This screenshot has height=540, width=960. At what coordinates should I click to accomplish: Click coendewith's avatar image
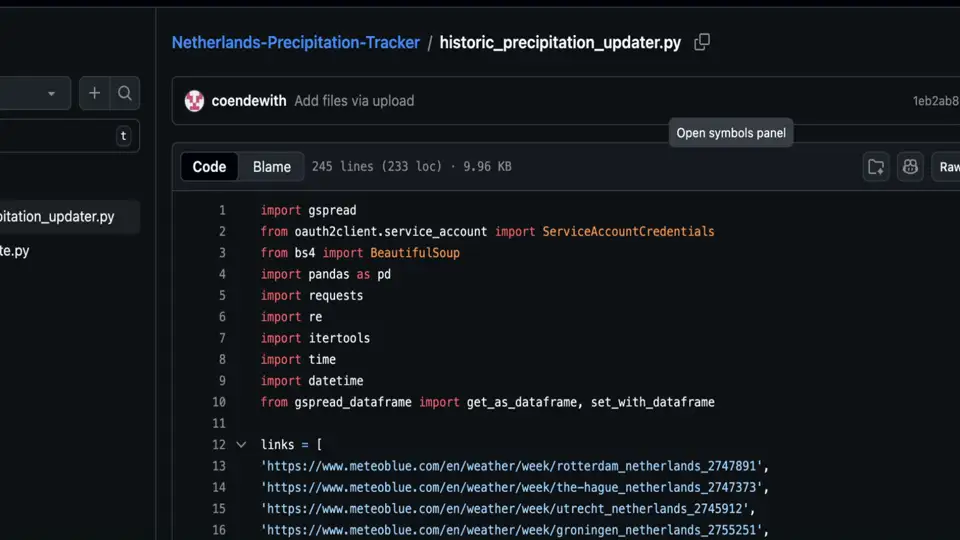tap(194, 101)
